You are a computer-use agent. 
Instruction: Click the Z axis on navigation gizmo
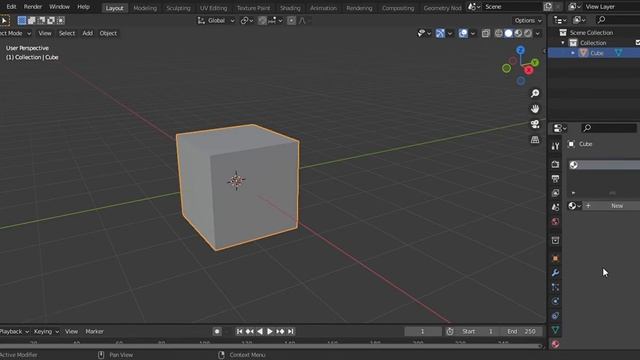520,50
